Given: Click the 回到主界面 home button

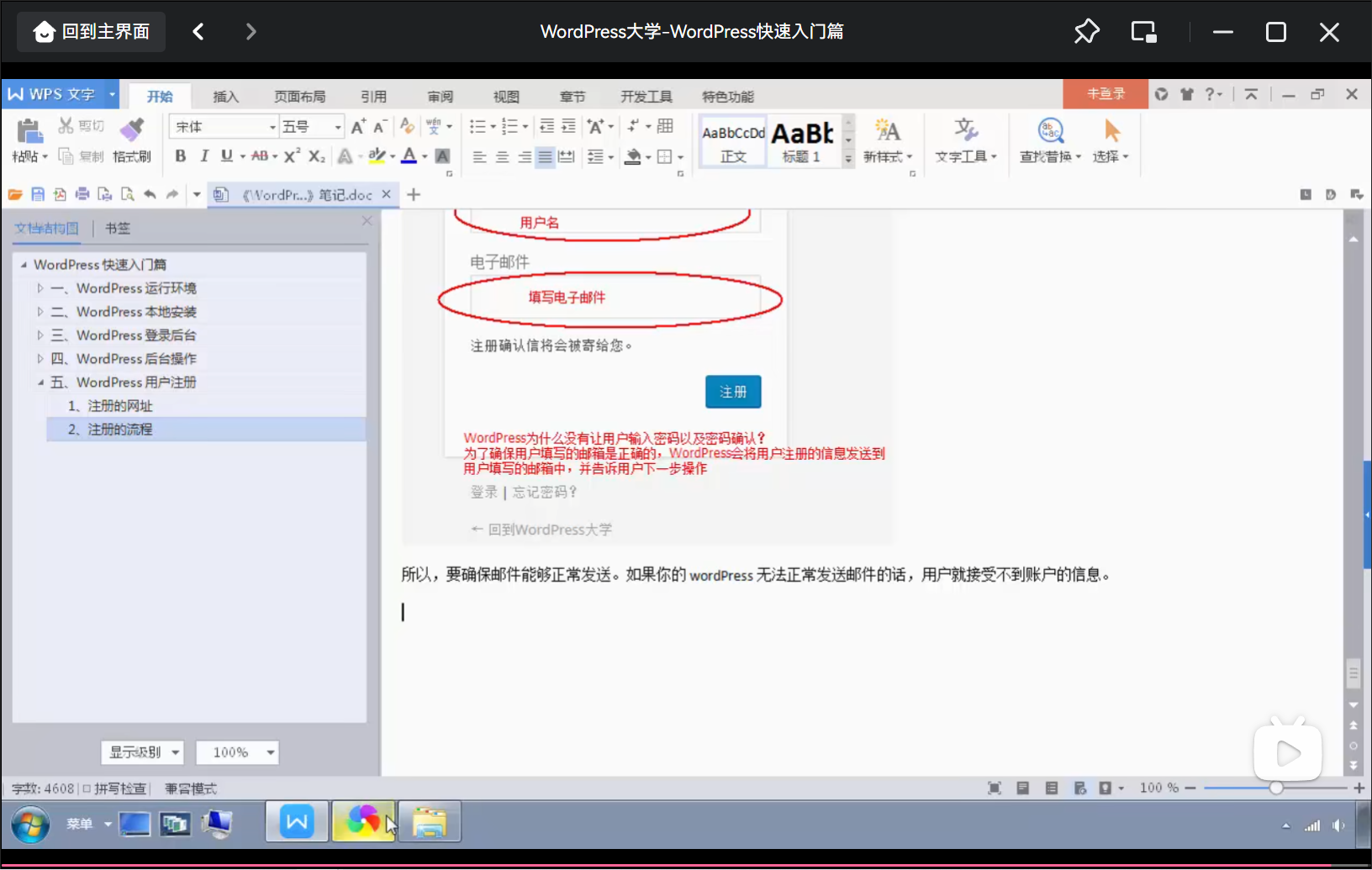Looking at the screenshot, I should coord(92,32).
